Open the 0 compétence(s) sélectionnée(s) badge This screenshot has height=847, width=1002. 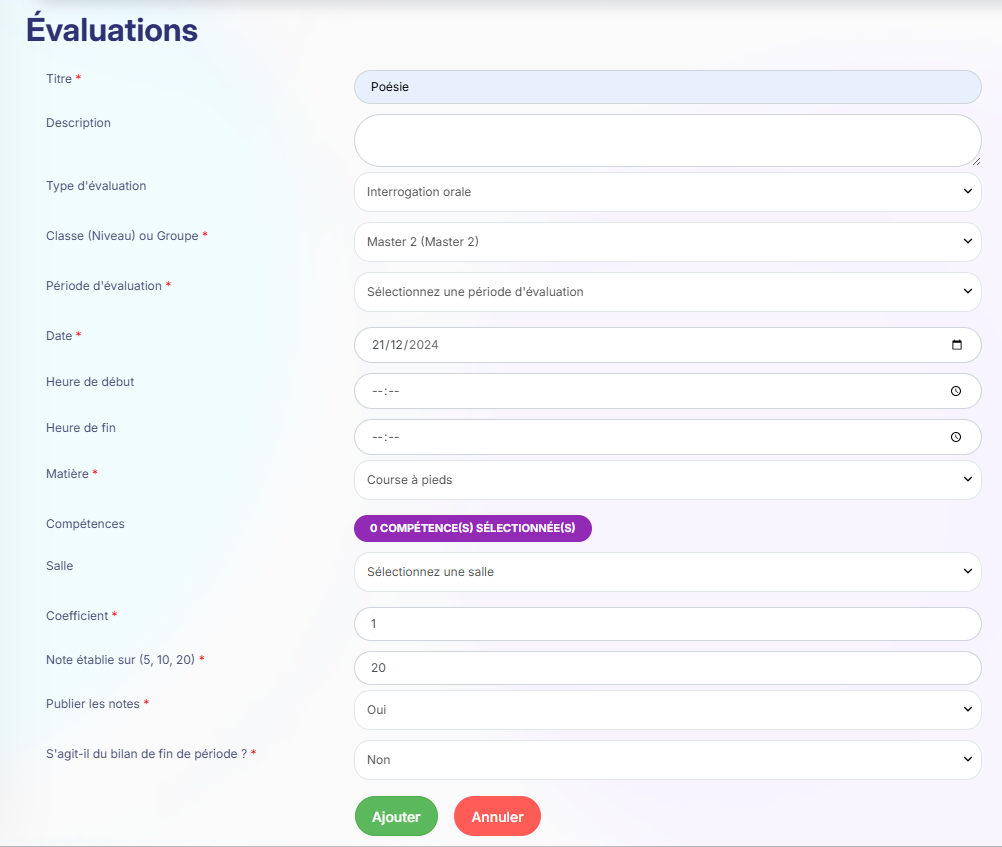[x=472, y=528]
